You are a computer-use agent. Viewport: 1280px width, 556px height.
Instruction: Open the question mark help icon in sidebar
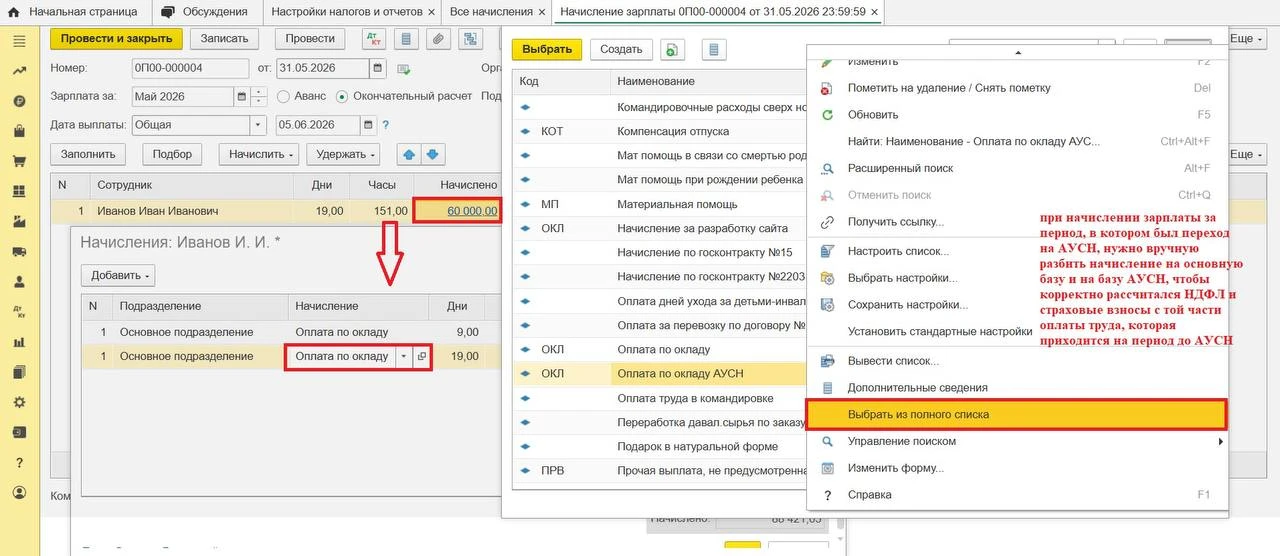19,463
